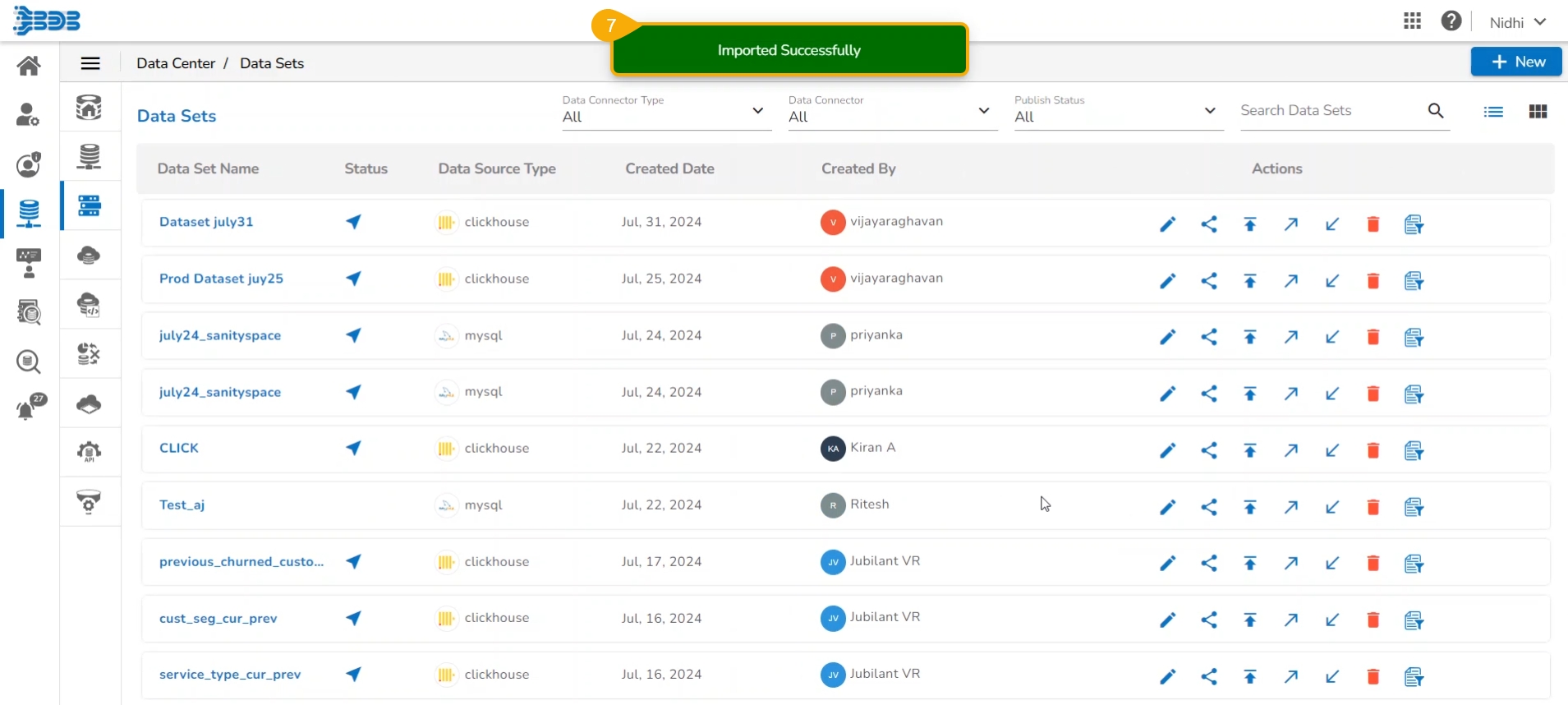Select the Data Sets breadcrumb item
Image resolution: width=1568 pixels, height=705 pixels.
[x=272, y=63]
